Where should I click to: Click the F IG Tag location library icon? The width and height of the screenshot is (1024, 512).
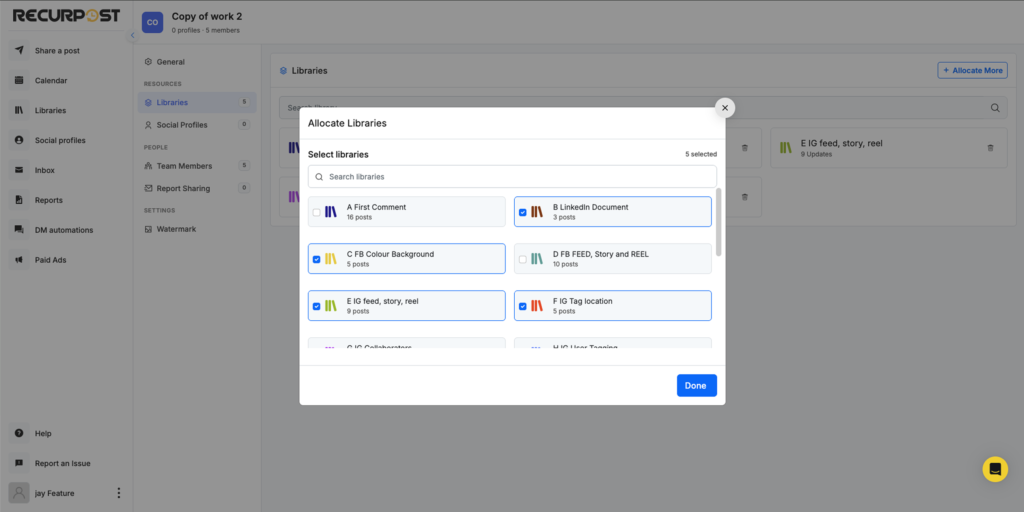click(537, 306)
